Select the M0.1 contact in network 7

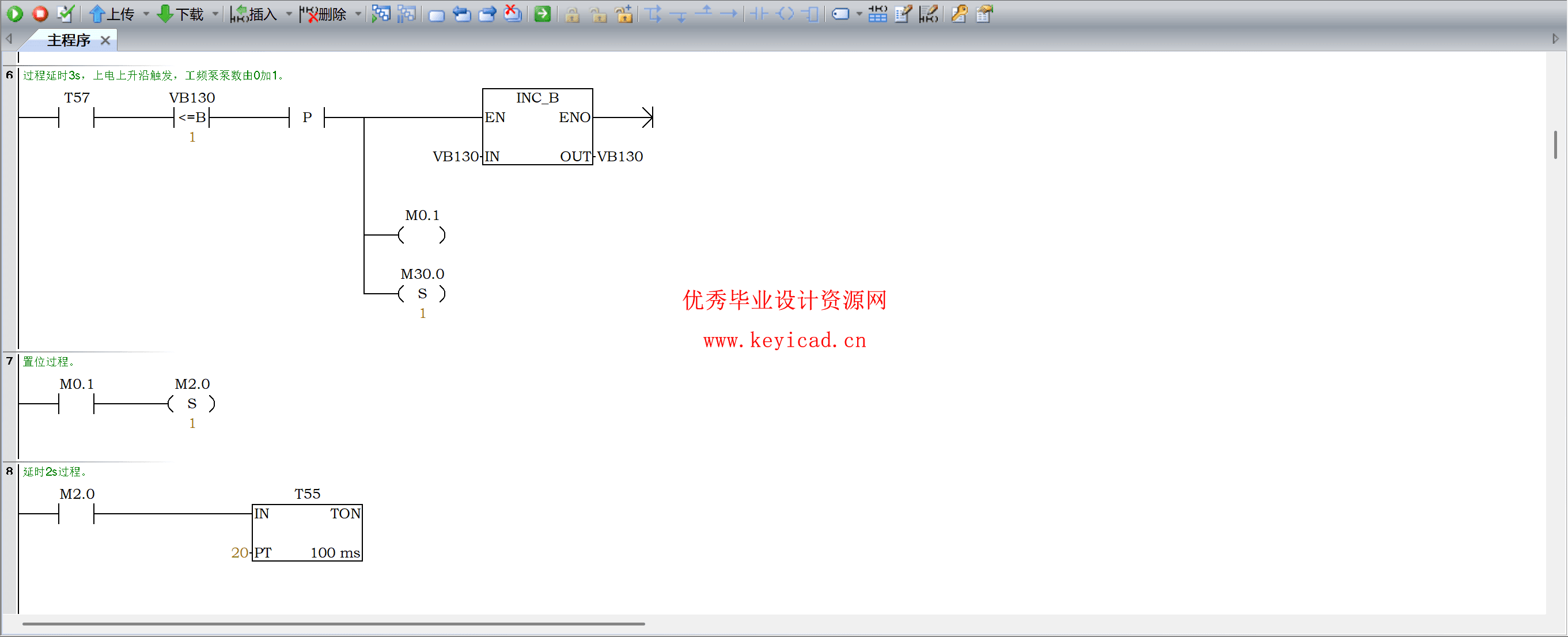tap(77, 403)
